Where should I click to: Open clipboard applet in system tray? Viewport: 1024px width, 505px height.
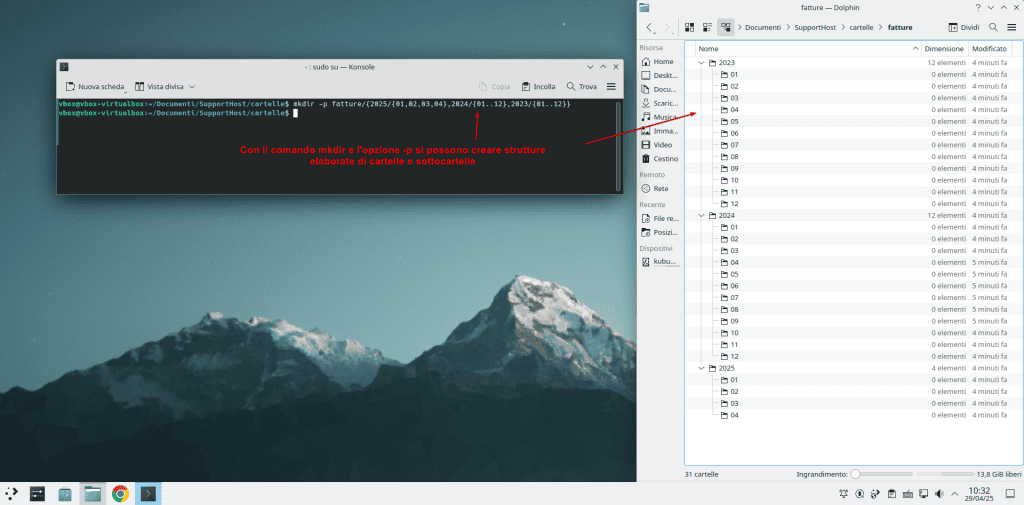click(x=891, y=494)
